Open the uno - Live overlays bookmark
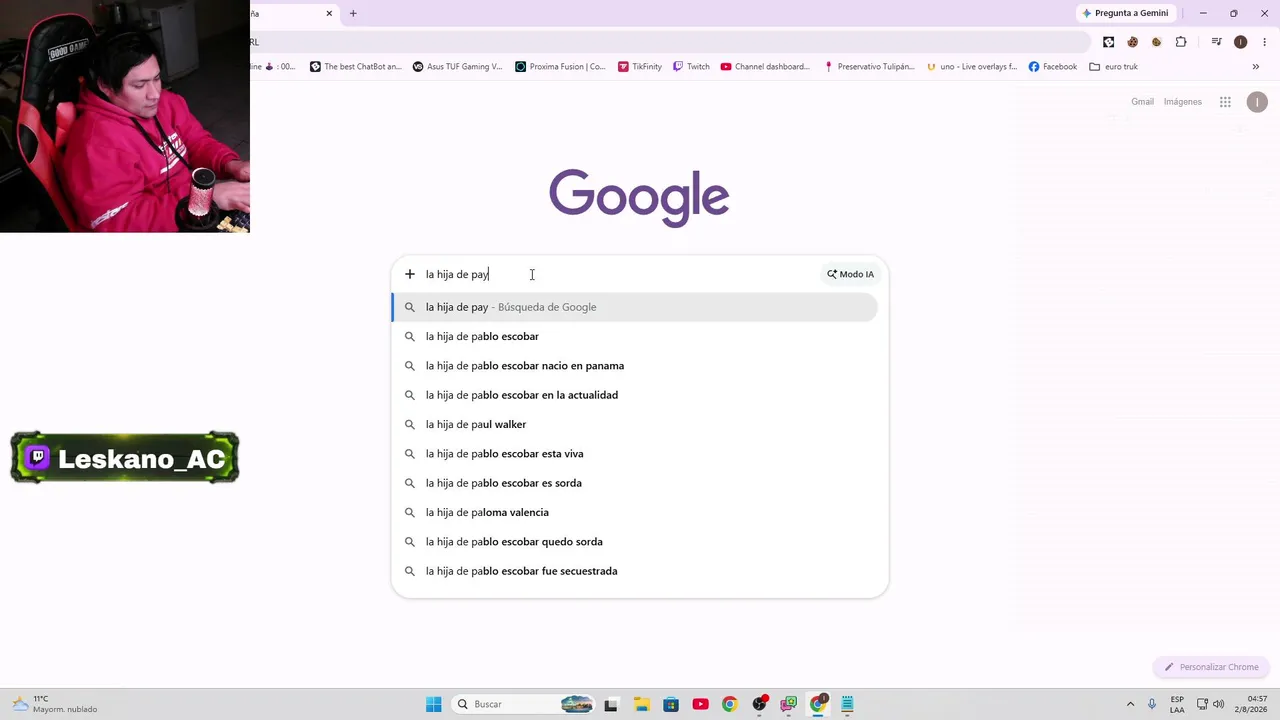This screenshot has width=1280, height=720. [x=972, y=67]
